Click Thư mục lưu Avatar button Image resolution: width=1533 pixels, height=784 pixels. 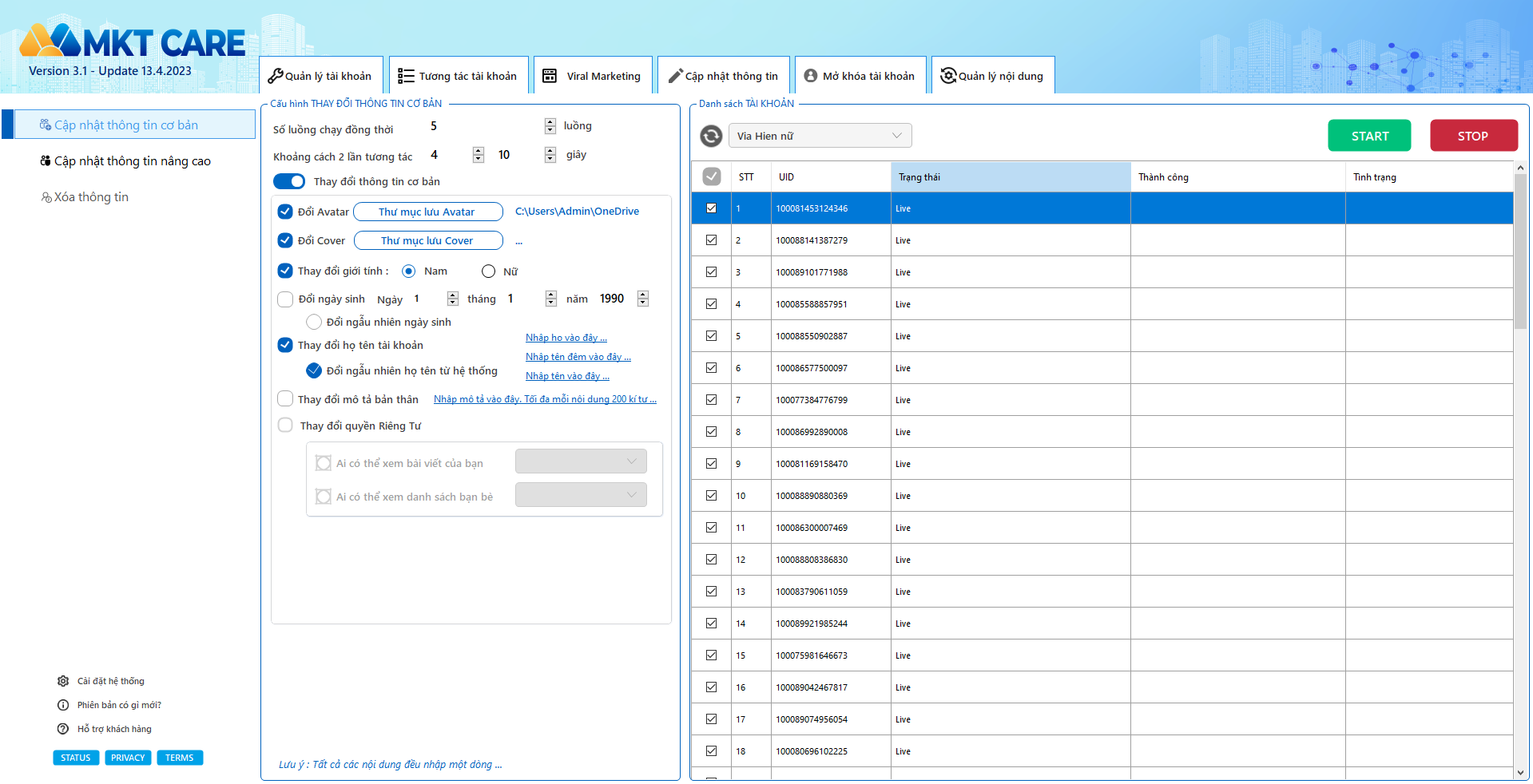[427, 212]
